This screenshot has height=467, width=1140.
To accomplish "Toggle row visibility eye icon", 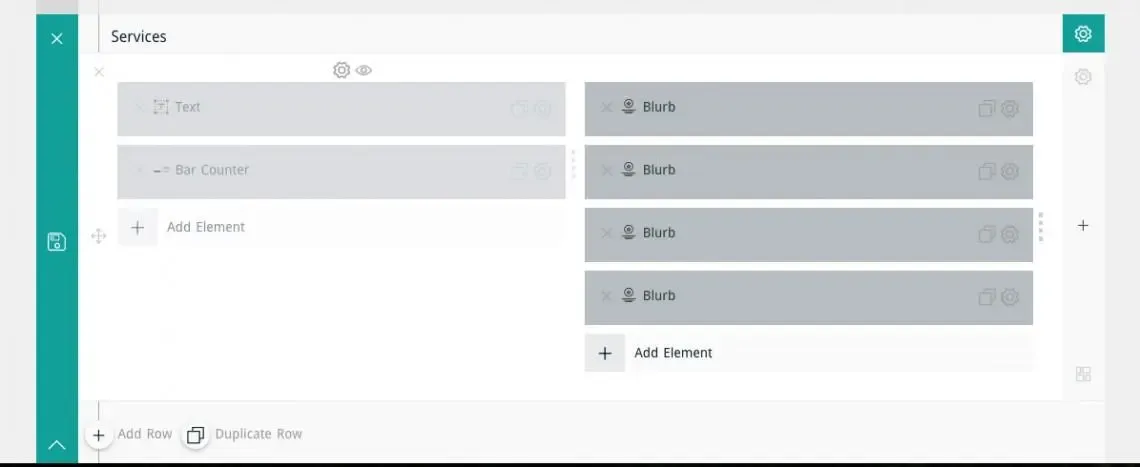I will pos(364,70).
